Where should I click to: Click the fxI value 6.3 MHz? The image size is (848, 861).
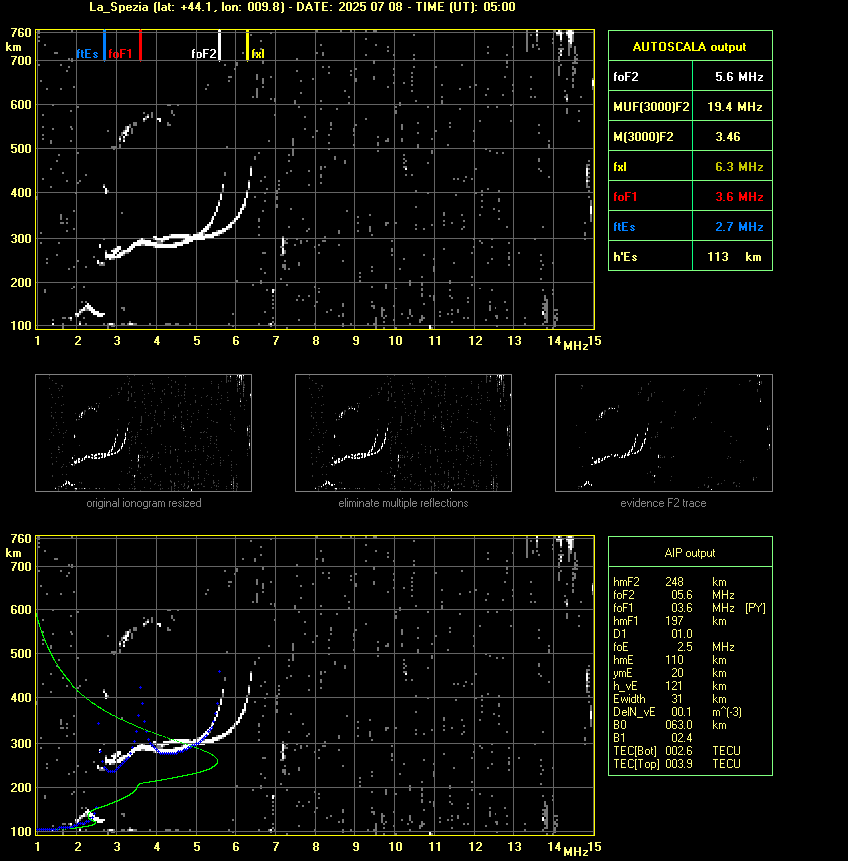(739, 167)
